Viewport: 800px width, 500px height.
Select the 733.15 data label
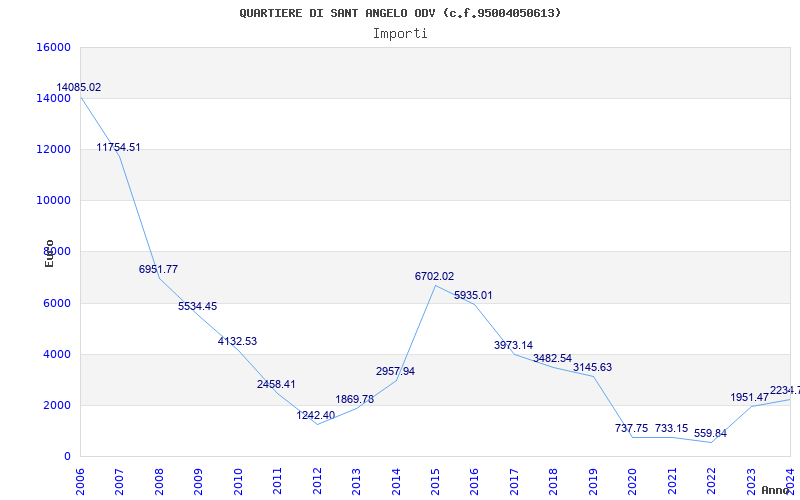click(x=671, y=429)
